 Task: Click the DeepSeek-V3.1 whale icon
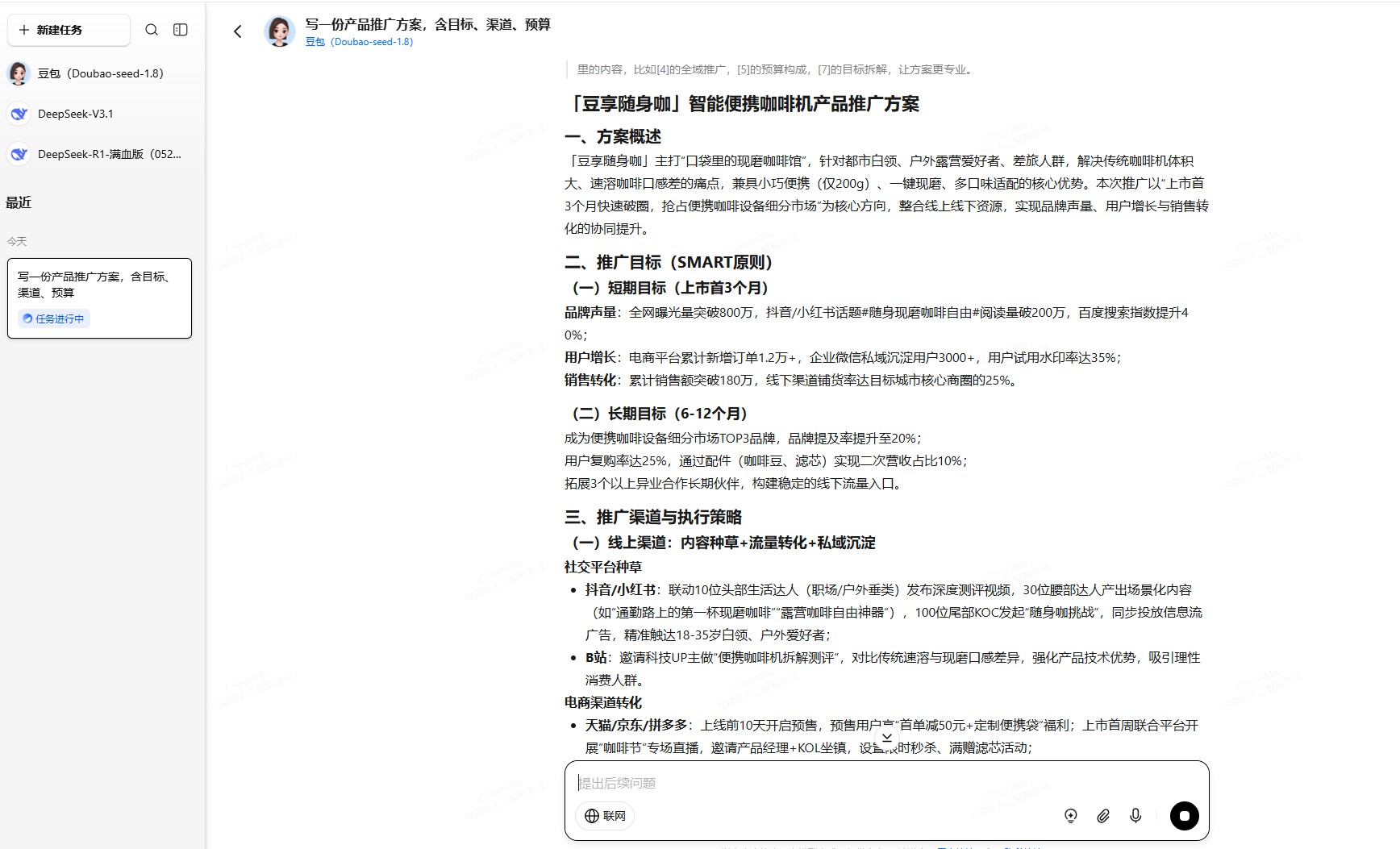(x=19, y=114)
